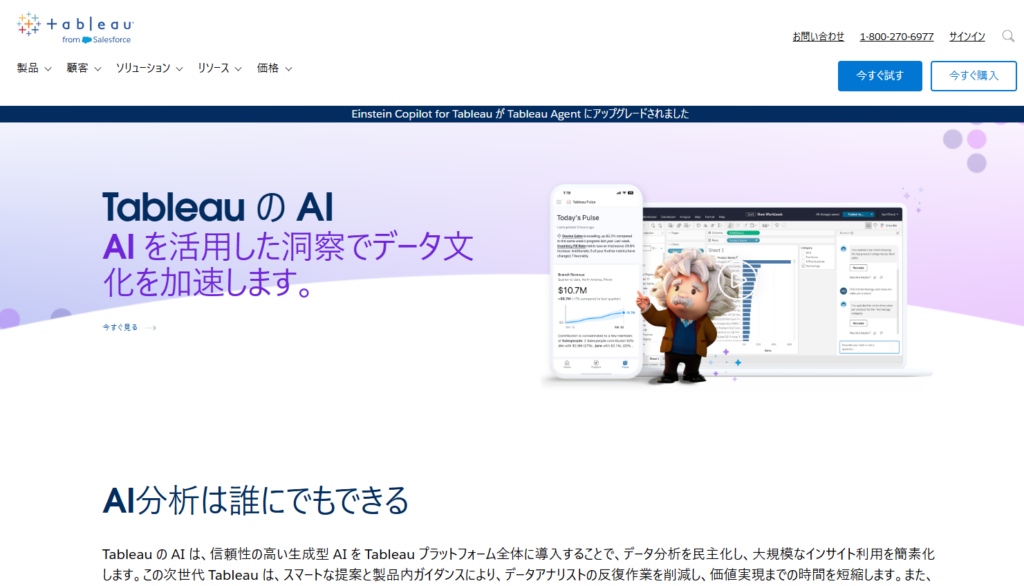Open the 価格 menu
Image resolution: width=1024 pixels, height=586 pixels.
(x=274, y=68)
